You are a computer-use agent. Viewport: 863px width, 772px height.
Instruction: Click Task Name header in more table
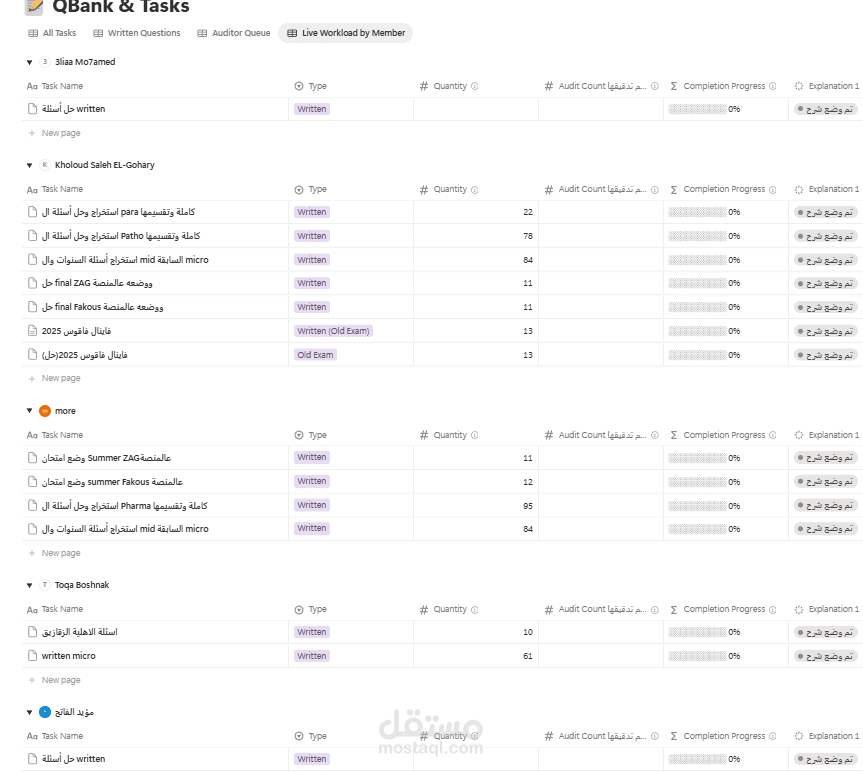pyautogui.click(x=55, y=435)
